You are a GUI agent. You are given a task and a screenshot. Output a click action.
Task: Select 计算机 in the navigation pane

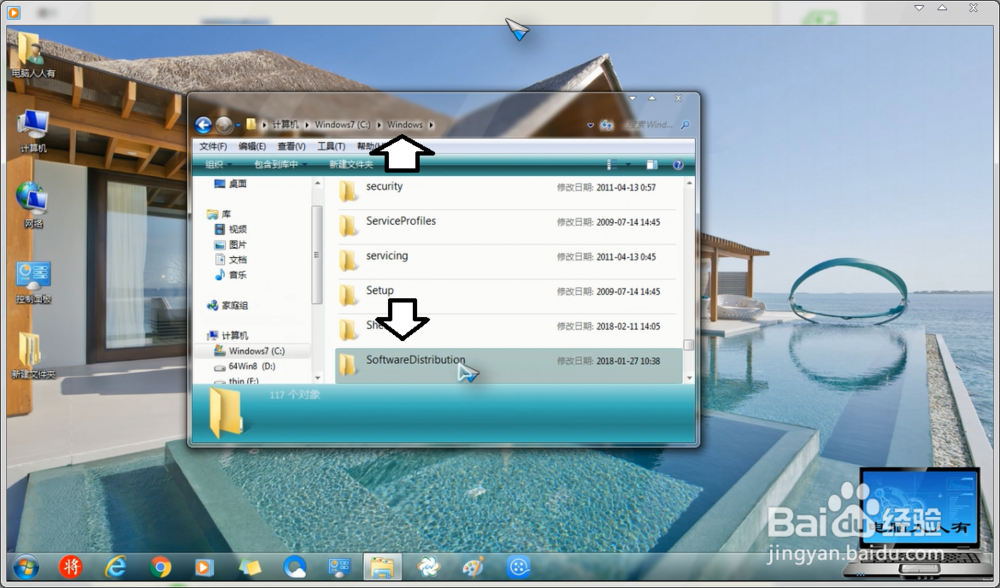point(228,335)
